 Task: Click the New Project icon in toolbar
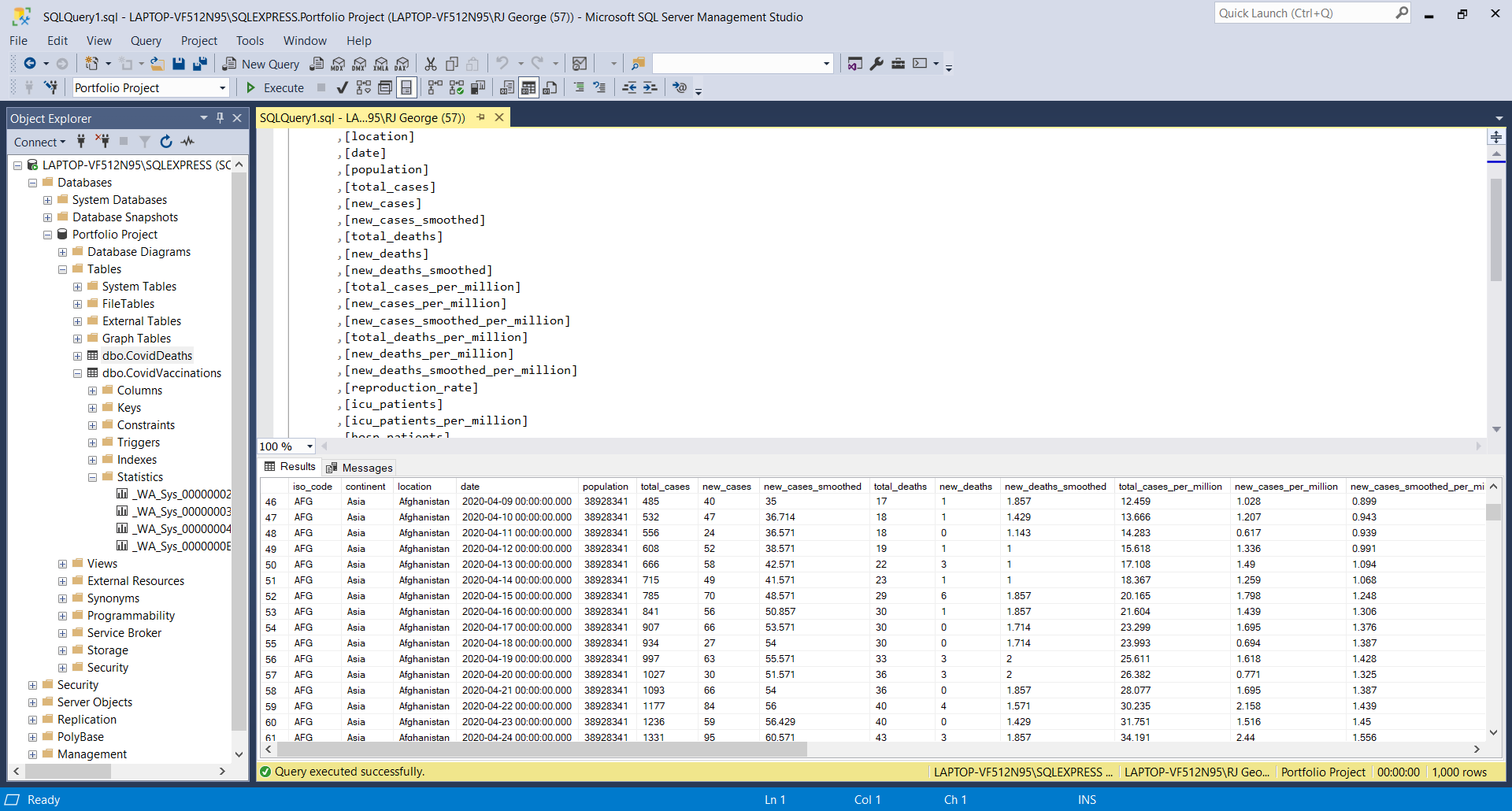tap(91, 64)
